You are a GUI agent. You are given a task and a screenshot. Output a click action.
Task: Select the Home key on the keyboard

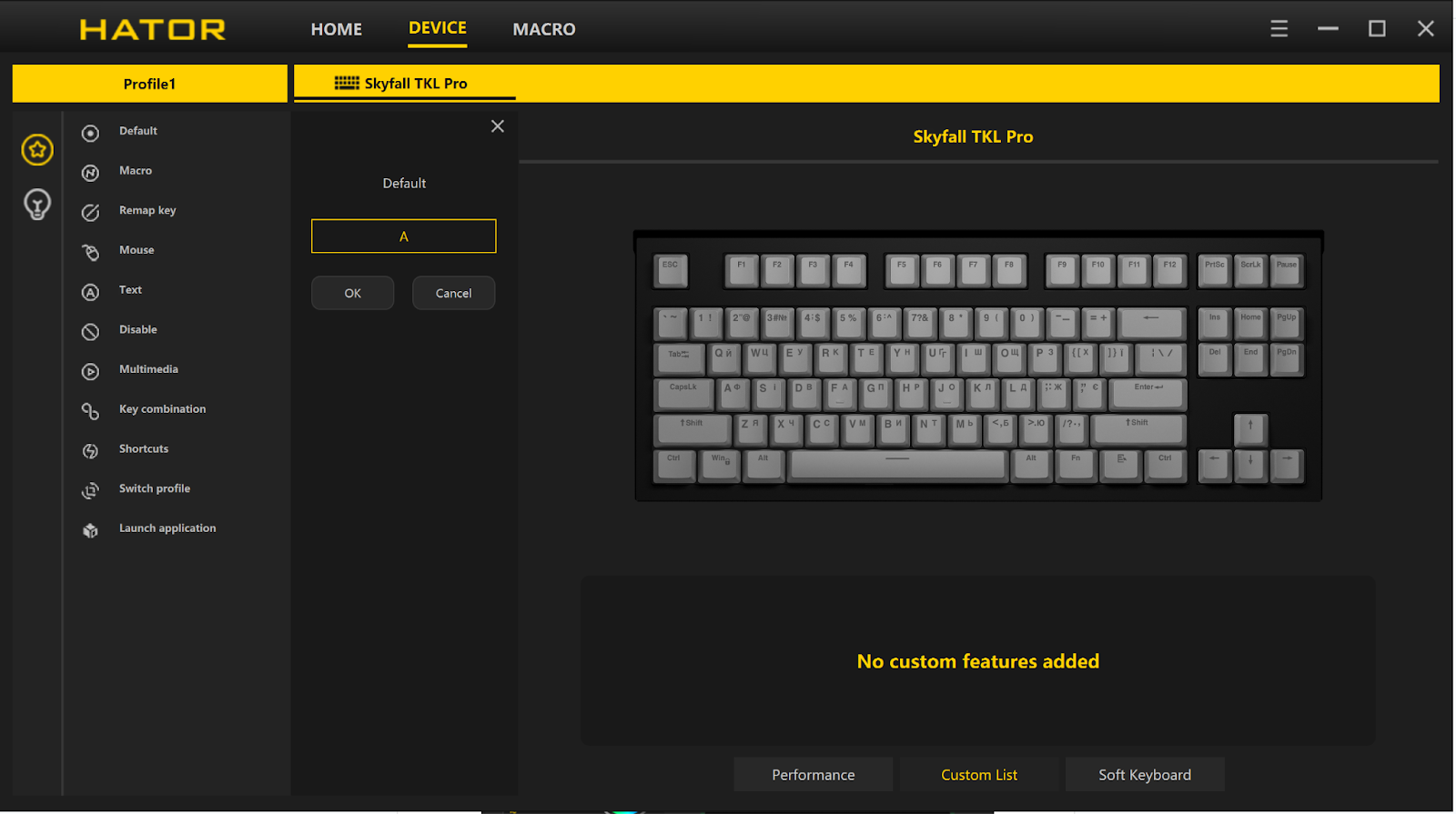1250,323
